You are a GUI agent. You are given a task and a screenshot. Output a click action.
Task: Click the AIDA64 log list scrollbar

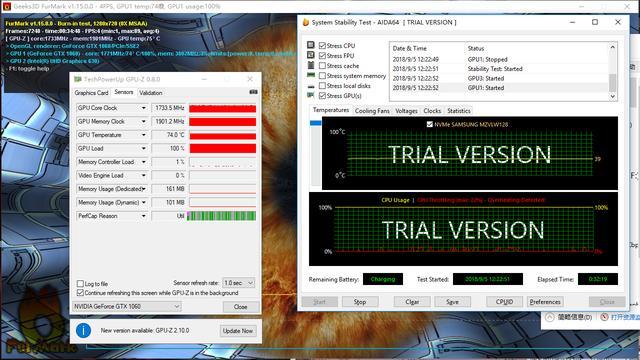click(613, 71)
